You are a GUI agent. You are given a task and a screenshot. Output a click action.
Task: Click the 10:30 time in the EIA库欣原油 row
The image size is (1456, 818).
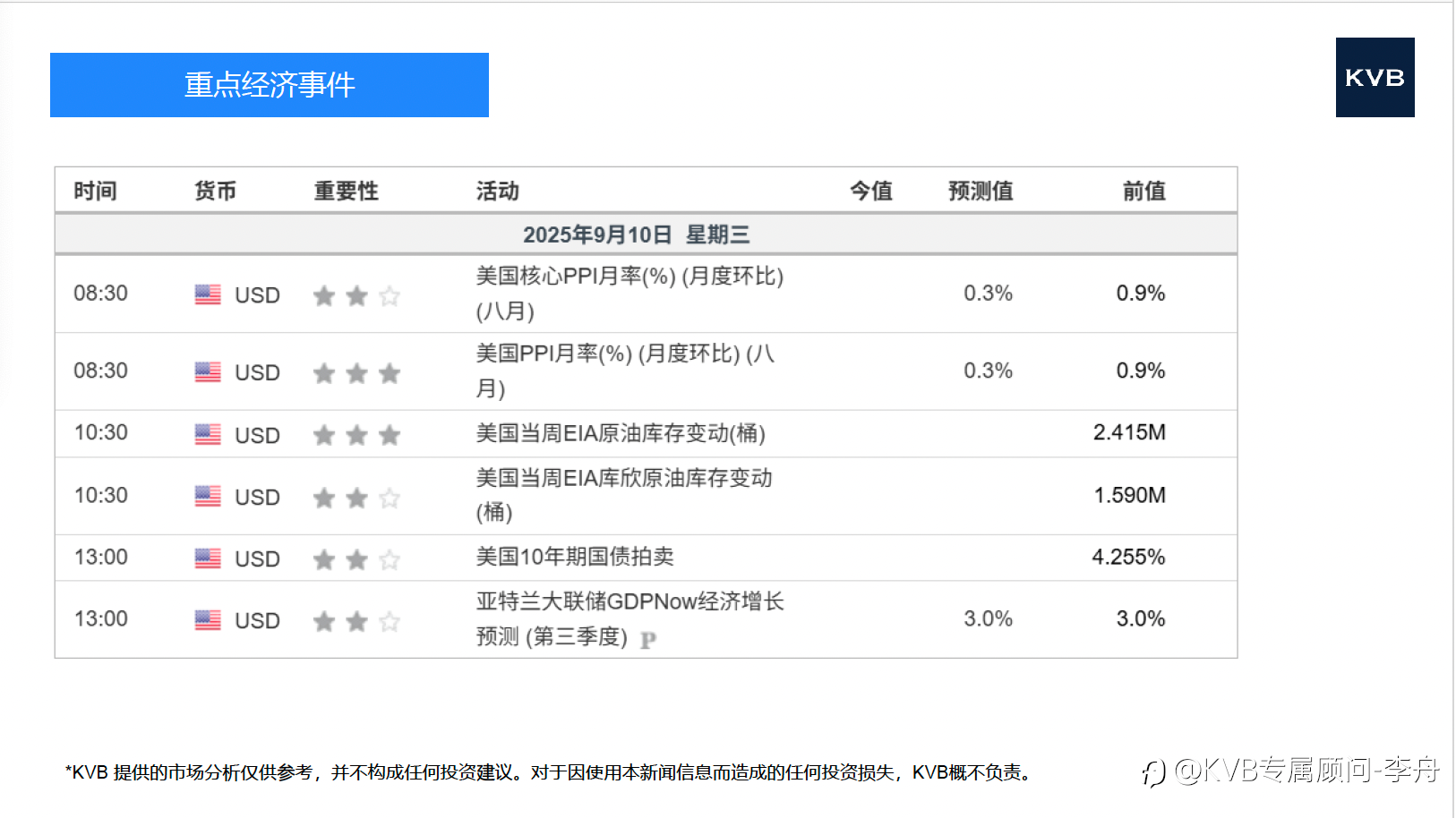101,495
